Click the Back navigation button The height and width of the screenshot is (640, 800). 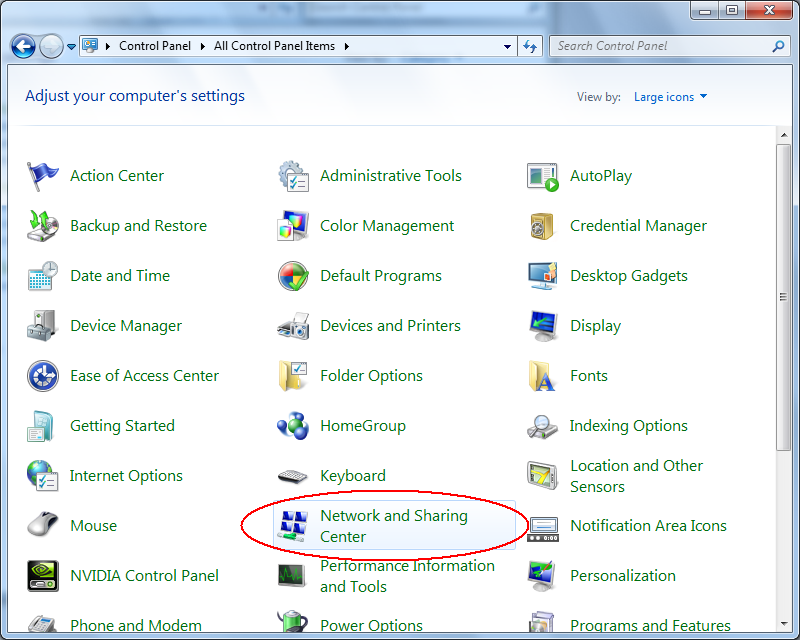tap(23, 47)
